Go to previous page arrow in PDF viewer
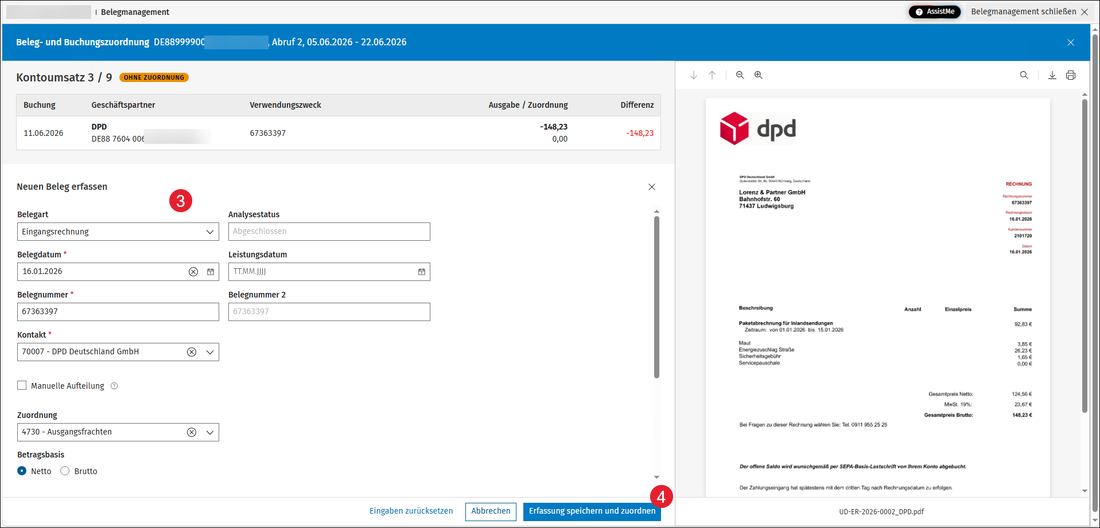This screenshot has height=528, width=1100. coord(712,75)
